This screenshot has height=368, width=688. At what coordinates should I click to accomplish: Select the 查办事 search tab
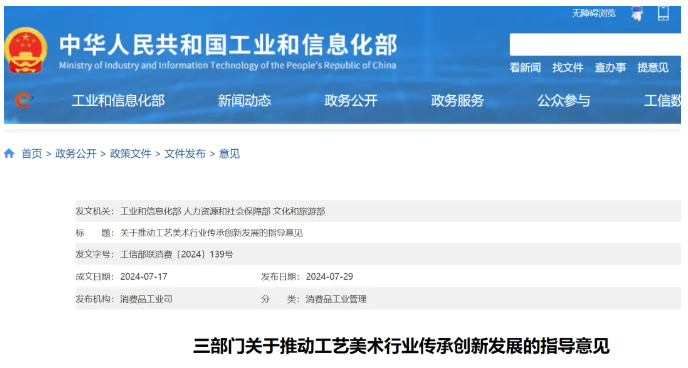[x=610, y=68]
